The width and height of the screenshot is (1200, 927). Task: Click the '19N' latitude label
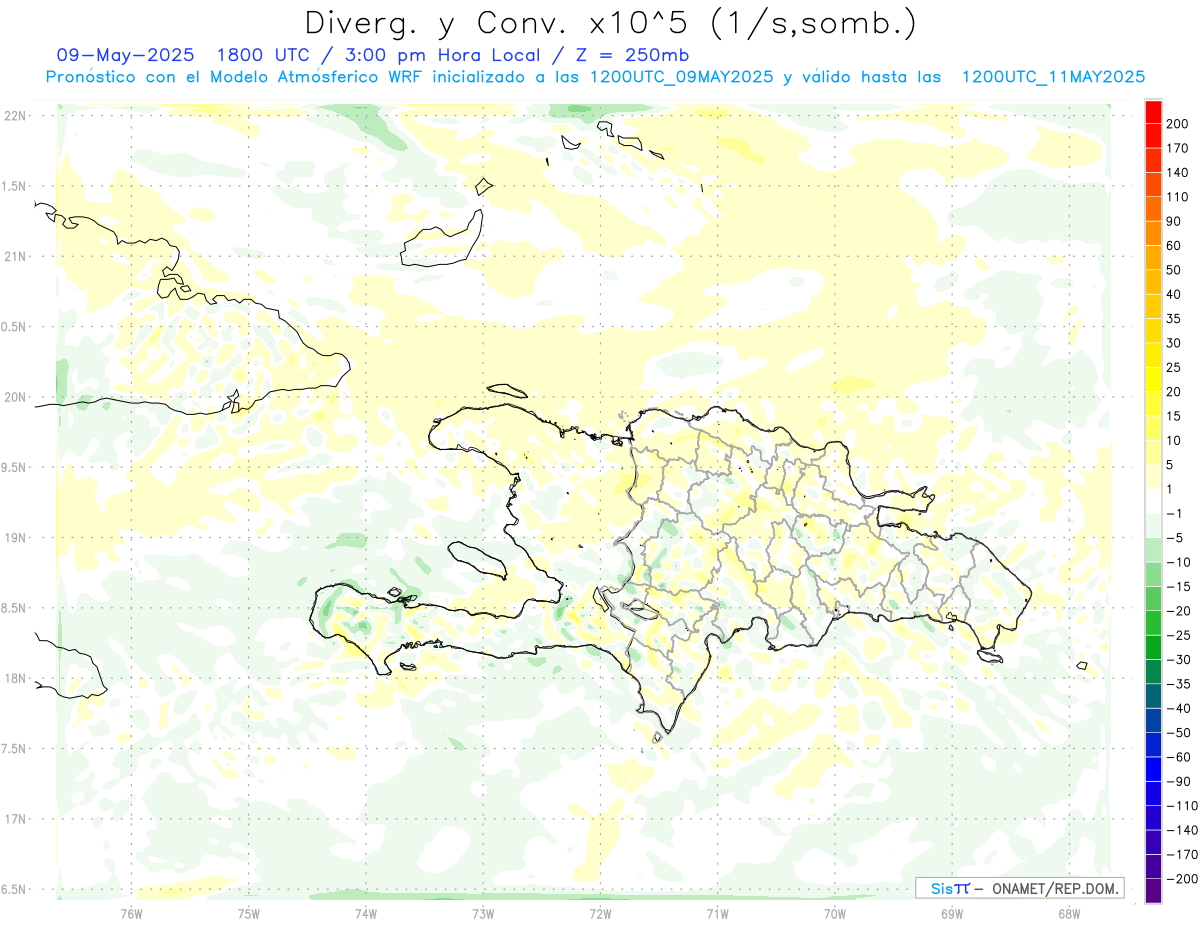[x=15, y=537]
